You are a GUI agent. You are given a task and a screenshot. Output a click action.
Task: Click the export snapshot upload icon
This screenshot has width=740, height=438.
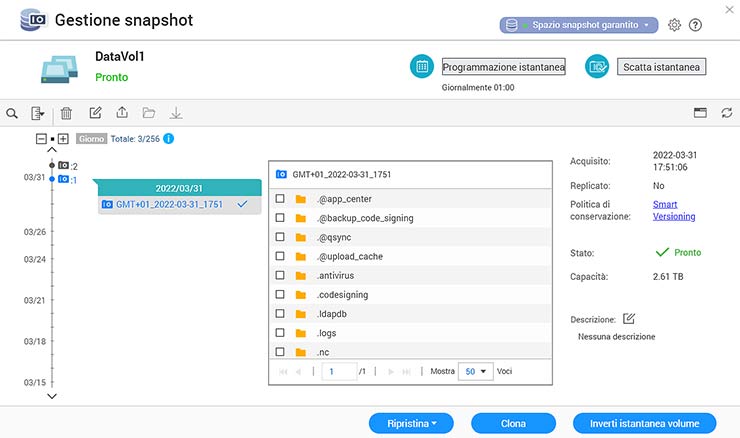(122, 114)
